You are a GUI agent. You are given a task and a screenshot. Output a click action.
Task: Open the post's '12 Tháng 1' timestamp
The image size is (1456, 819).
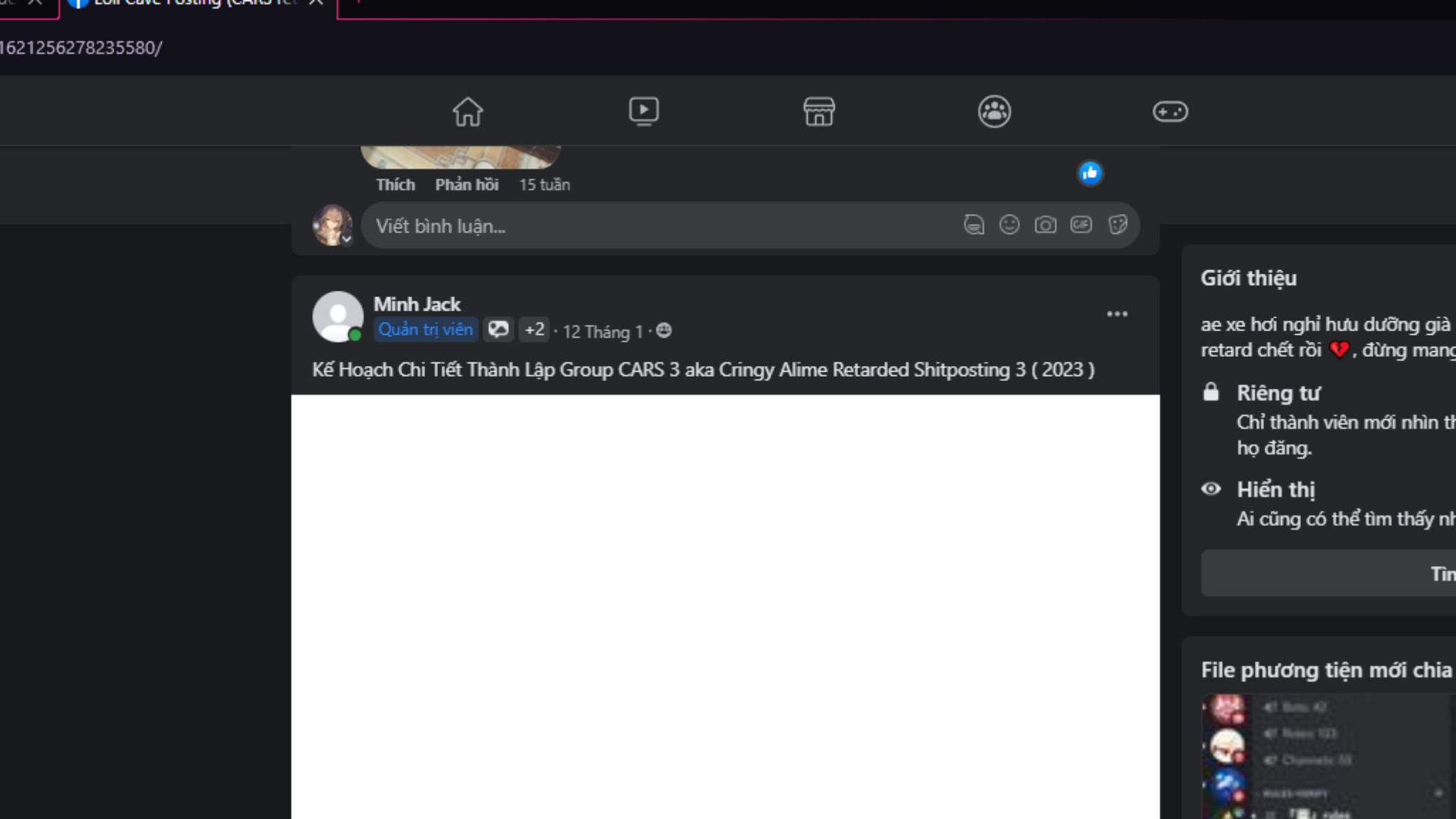[x=602, y=331]
